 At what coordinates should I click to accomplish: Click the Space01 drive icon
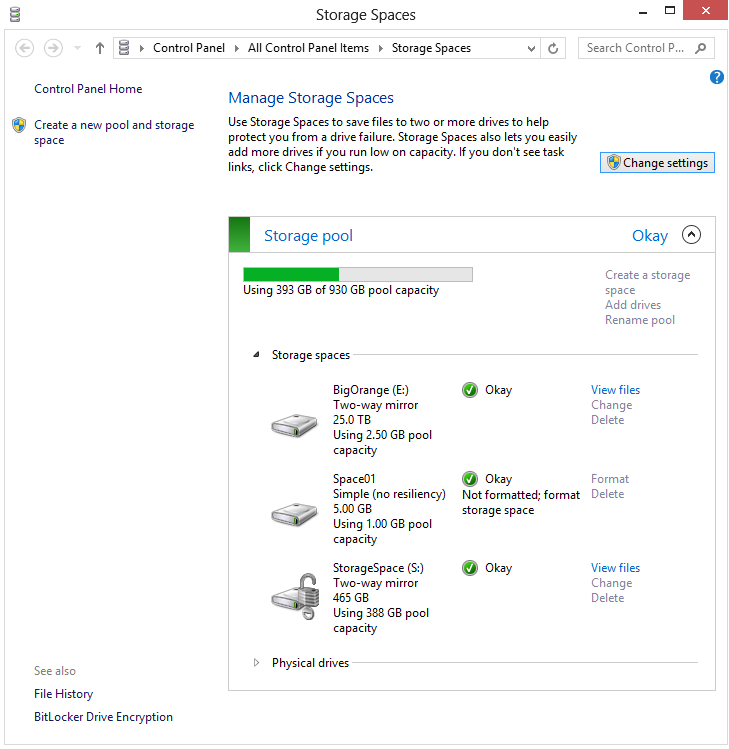click(x=294, y=514)
